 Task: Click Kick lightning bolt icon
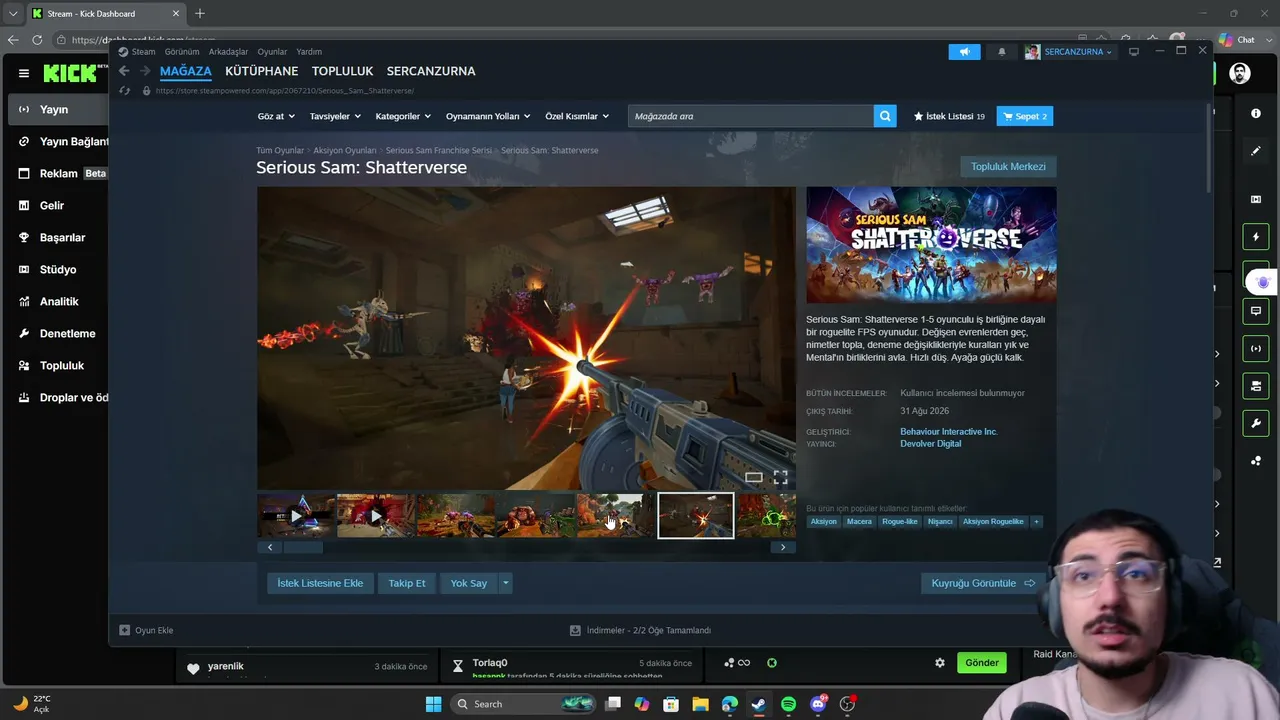1256,237
